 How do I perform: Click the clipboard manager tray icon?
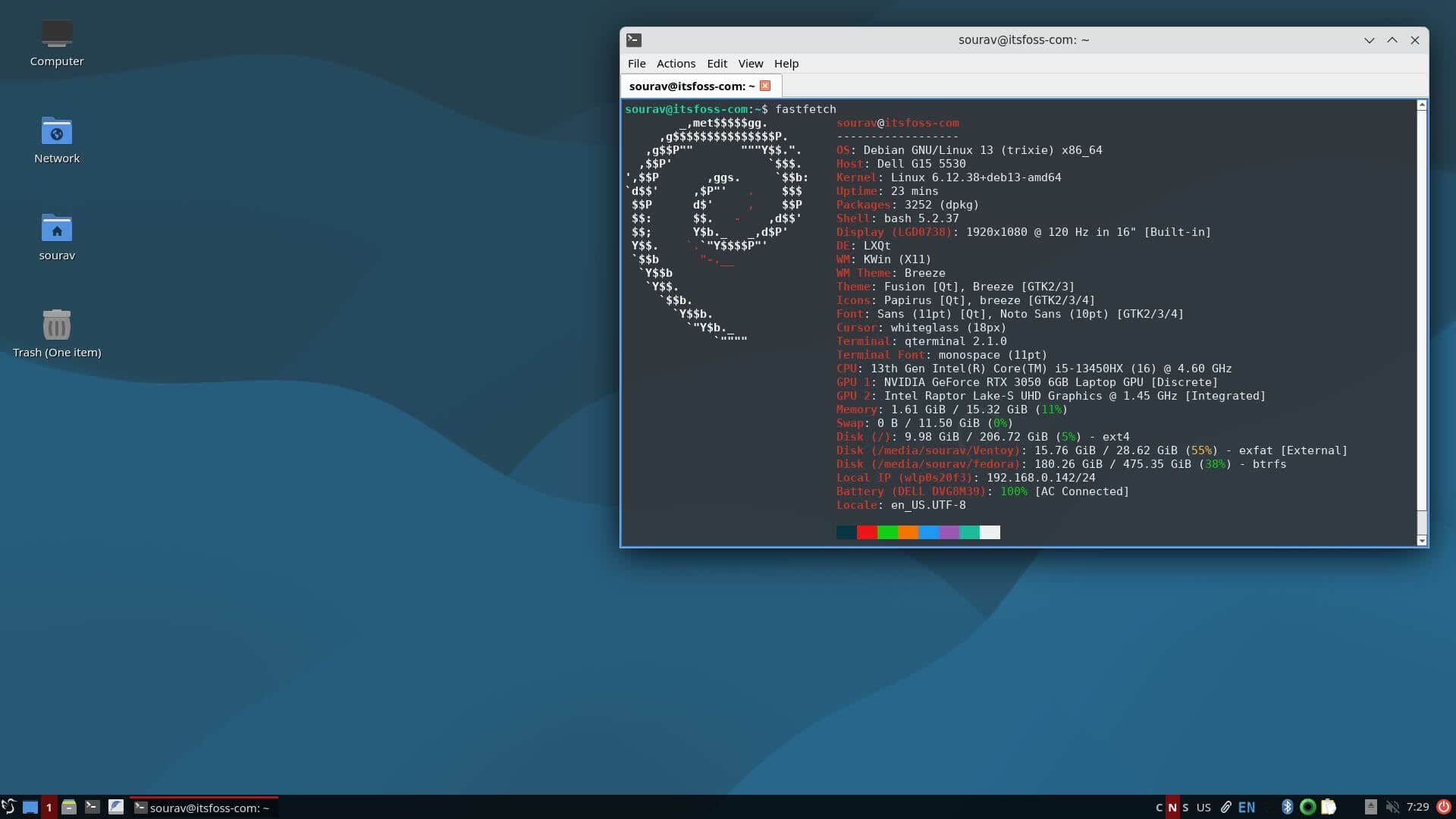pos(1328,807)
